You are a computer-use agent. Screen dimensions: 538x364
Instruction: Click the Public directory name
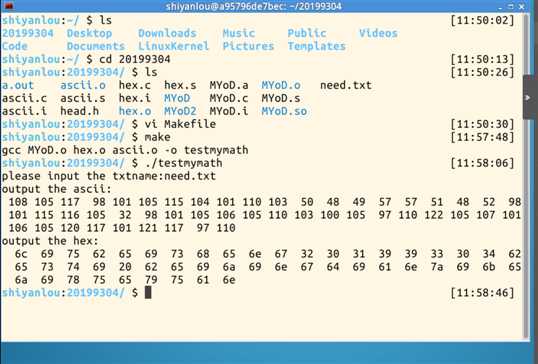307,33
